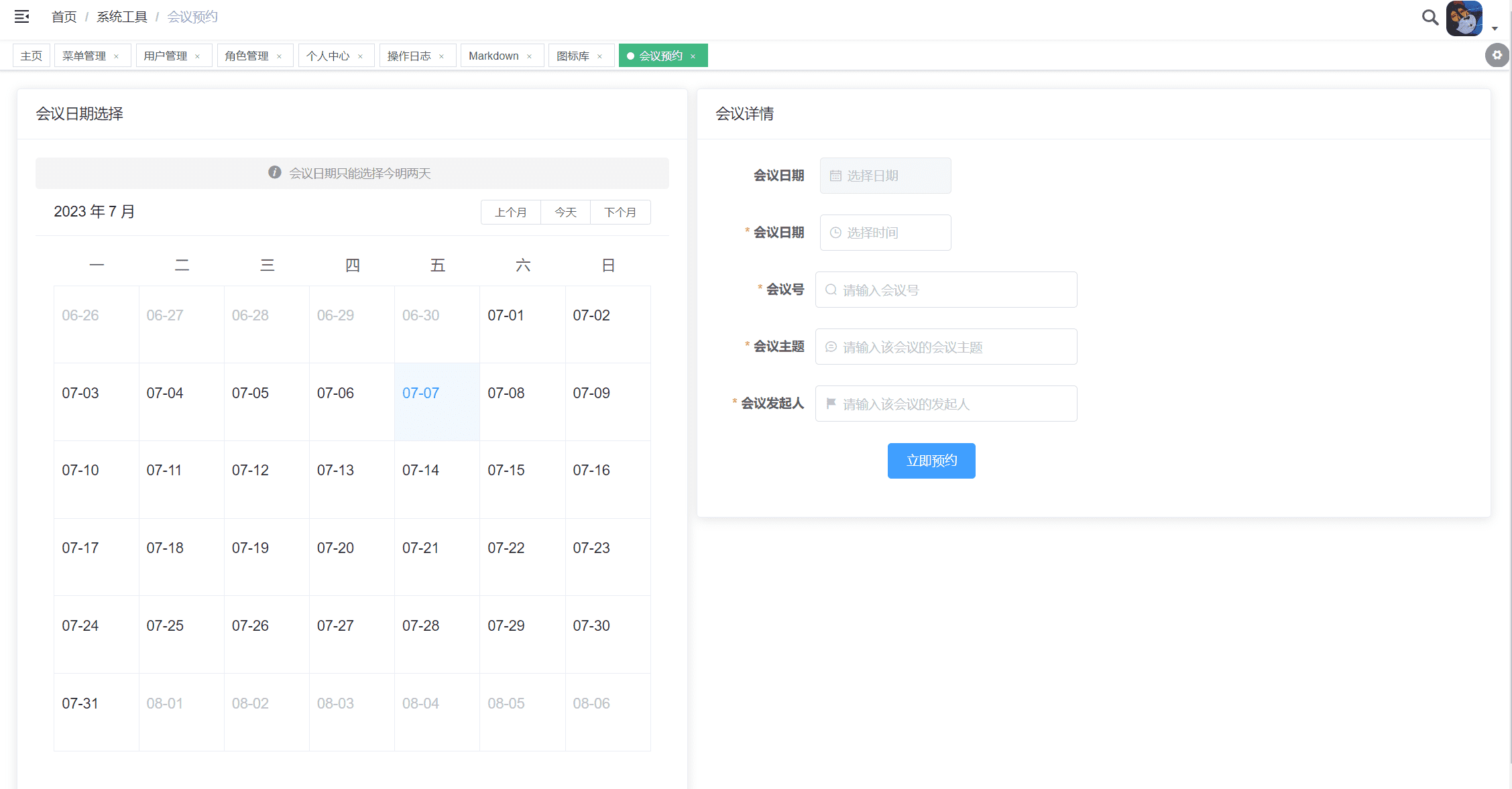
Task: Go to previous month with 上个月
Action: [x=511, y=212]
